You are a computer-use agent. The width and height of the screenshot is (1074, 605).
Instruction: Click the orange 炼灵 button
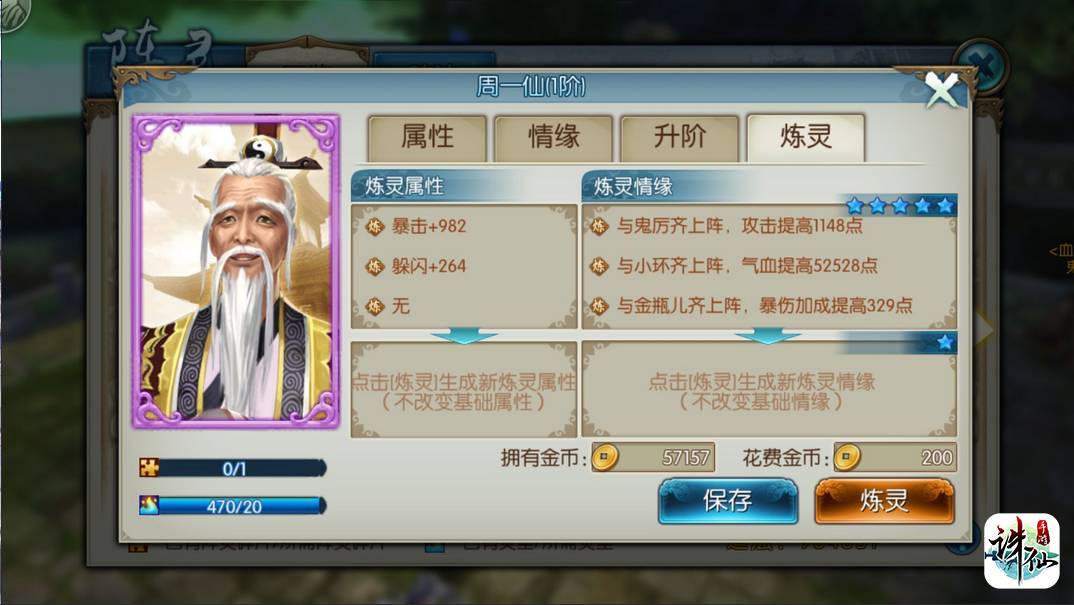tap(884, 501)
